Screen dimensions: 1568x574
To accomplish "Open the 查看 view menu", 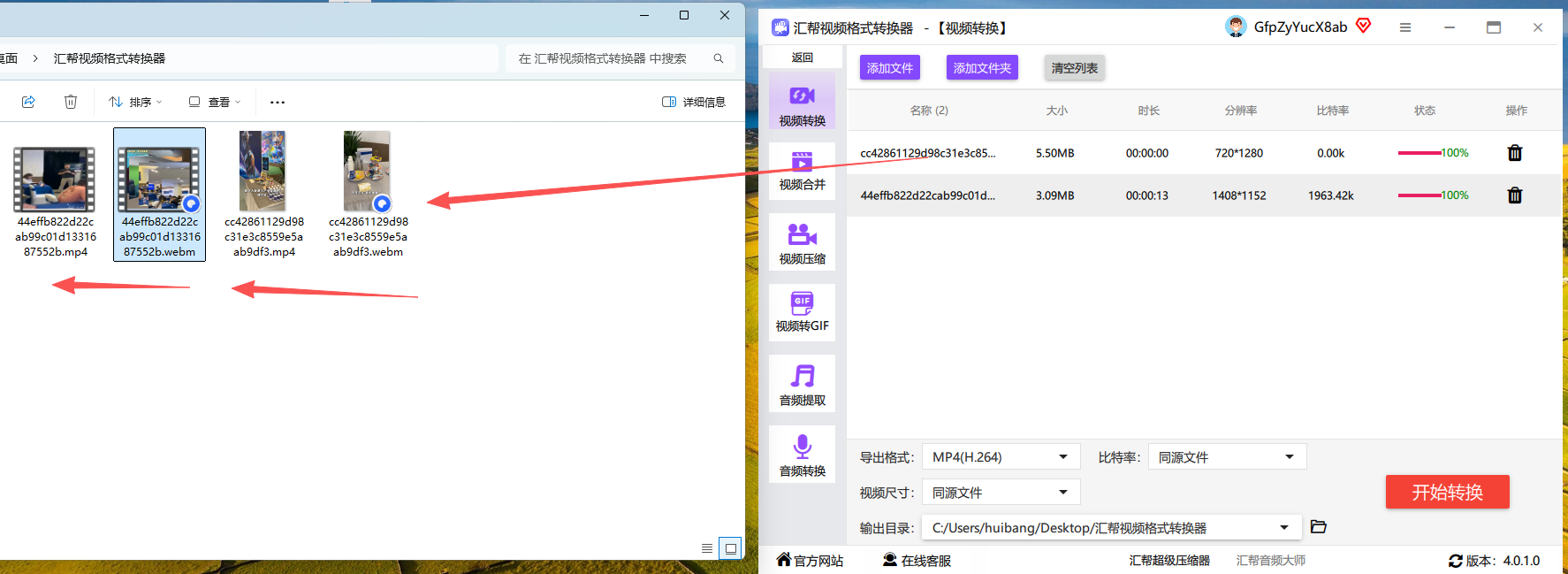I will coord(215,102).
